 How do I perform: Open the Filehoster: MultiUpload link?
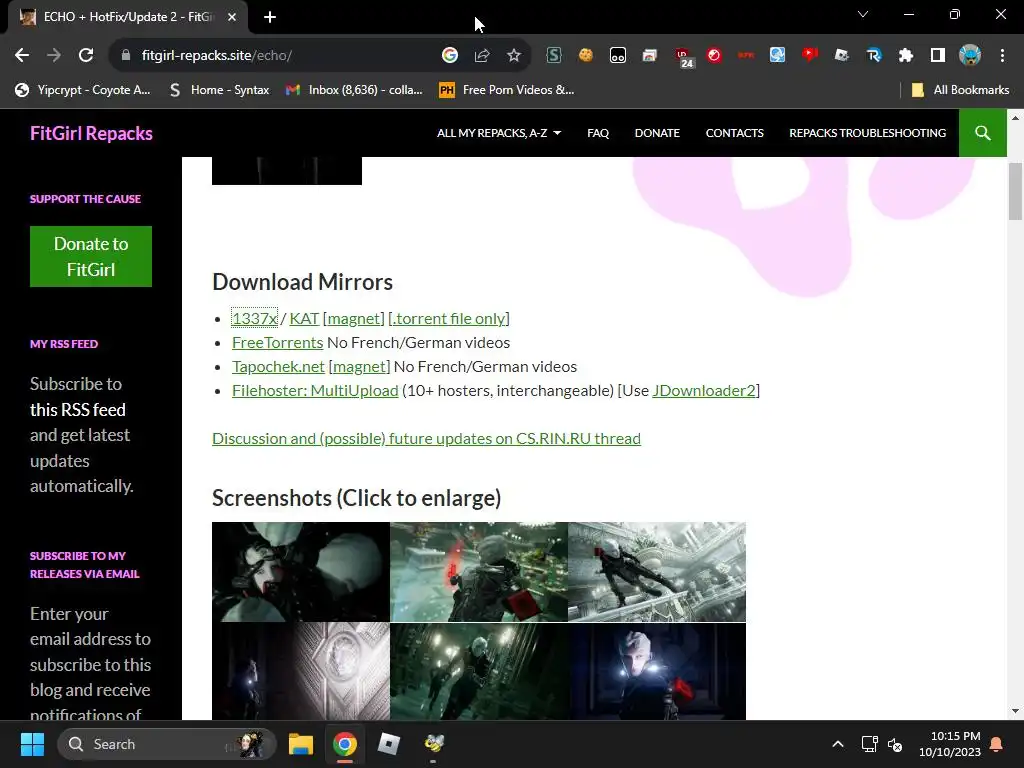(315, 391)
